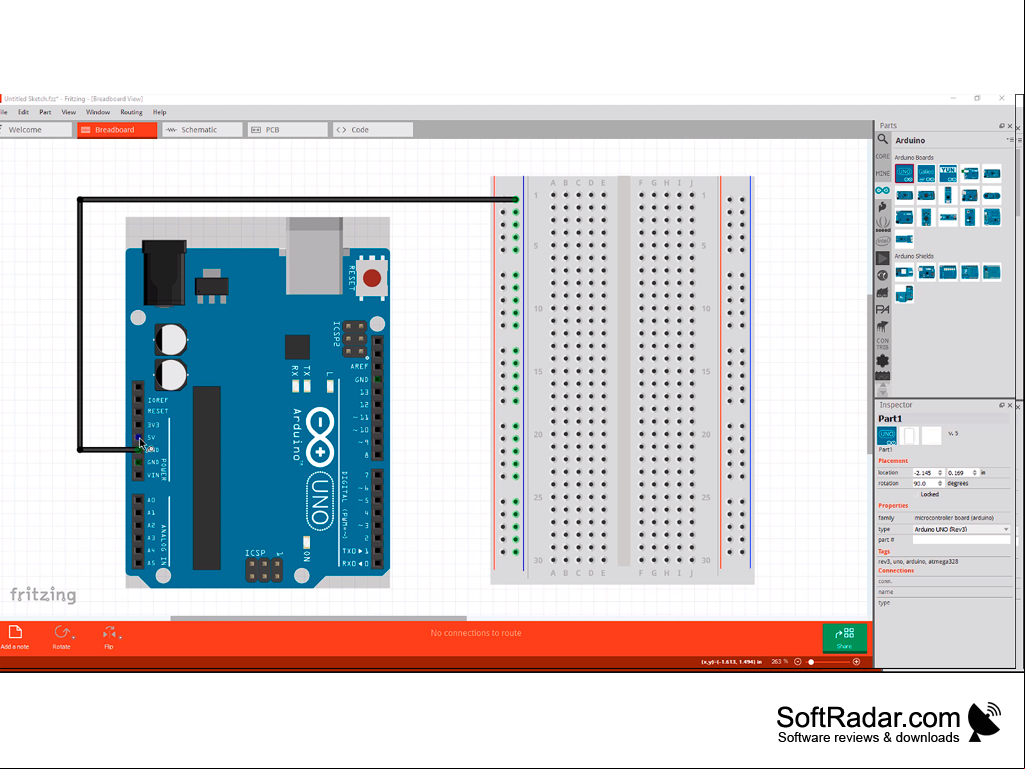Click the green Share button

click(845, 638)
